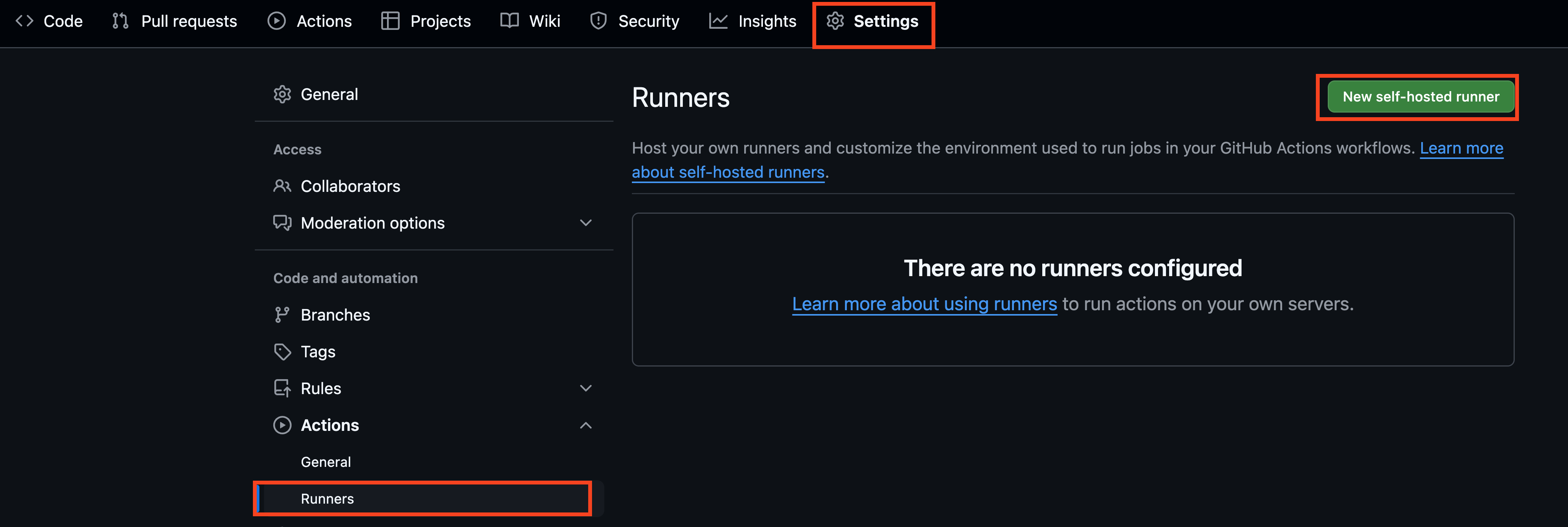Image resolution: width=1568 pixels, height=527 pixels.
Task: Click the Settings gear icon in top nav
Action: [835, 21]
